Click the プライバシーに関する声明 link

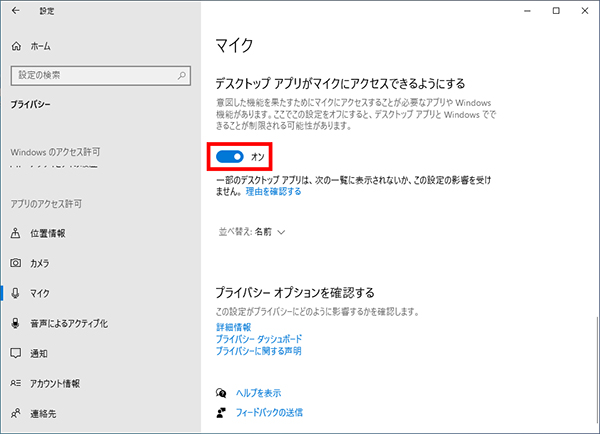click(258, 351)
